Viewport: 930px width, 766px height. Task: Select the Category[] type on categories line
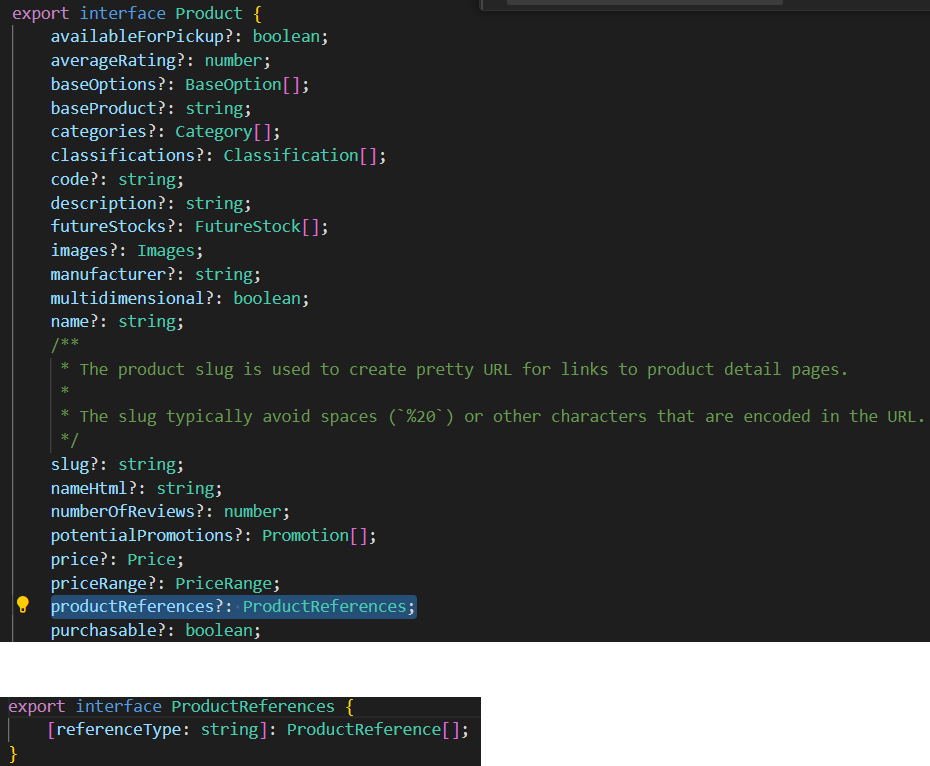click(x=225, y=131)
